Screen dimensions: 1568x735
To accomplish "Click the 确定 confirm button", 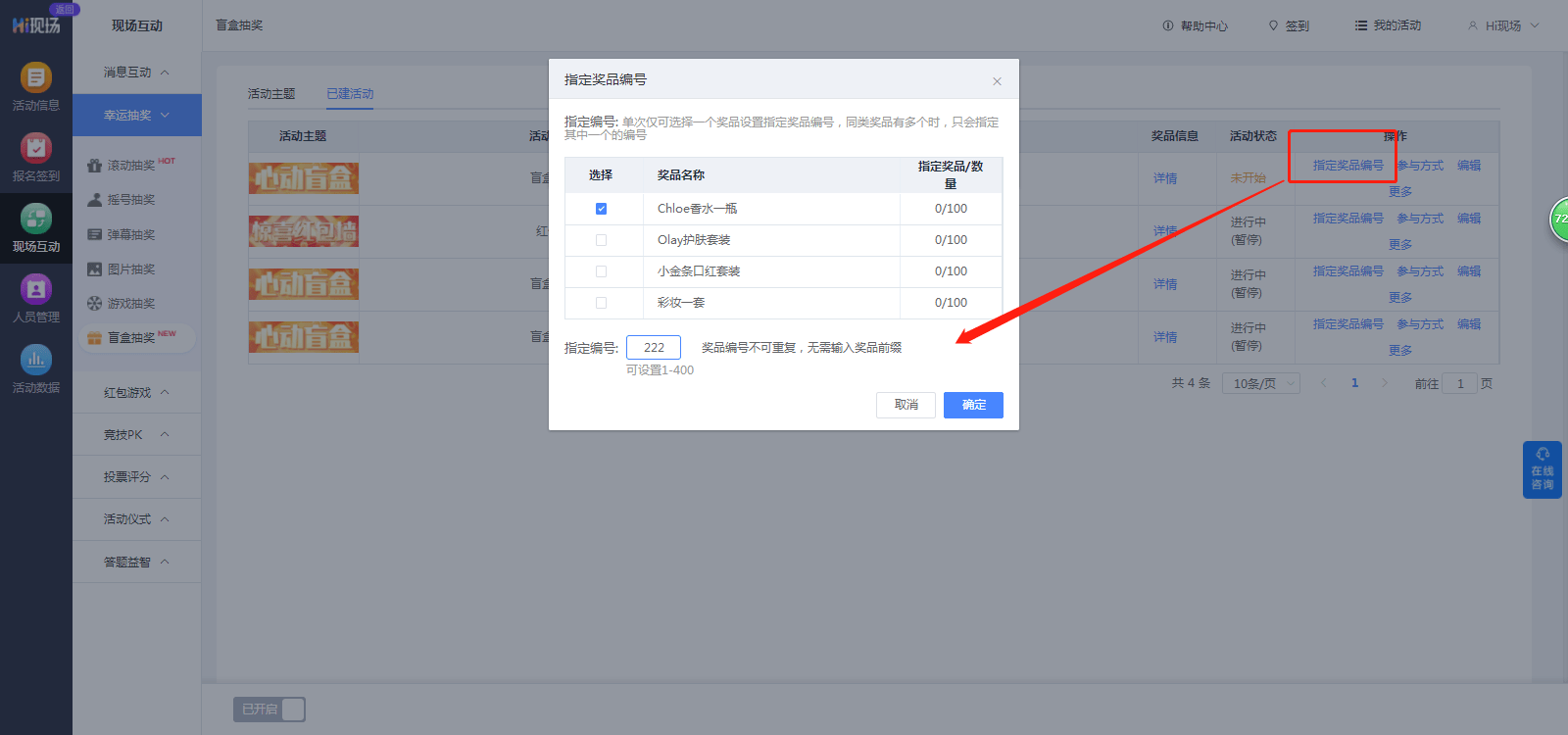I will pyautogui.click(x=973, y=405).
